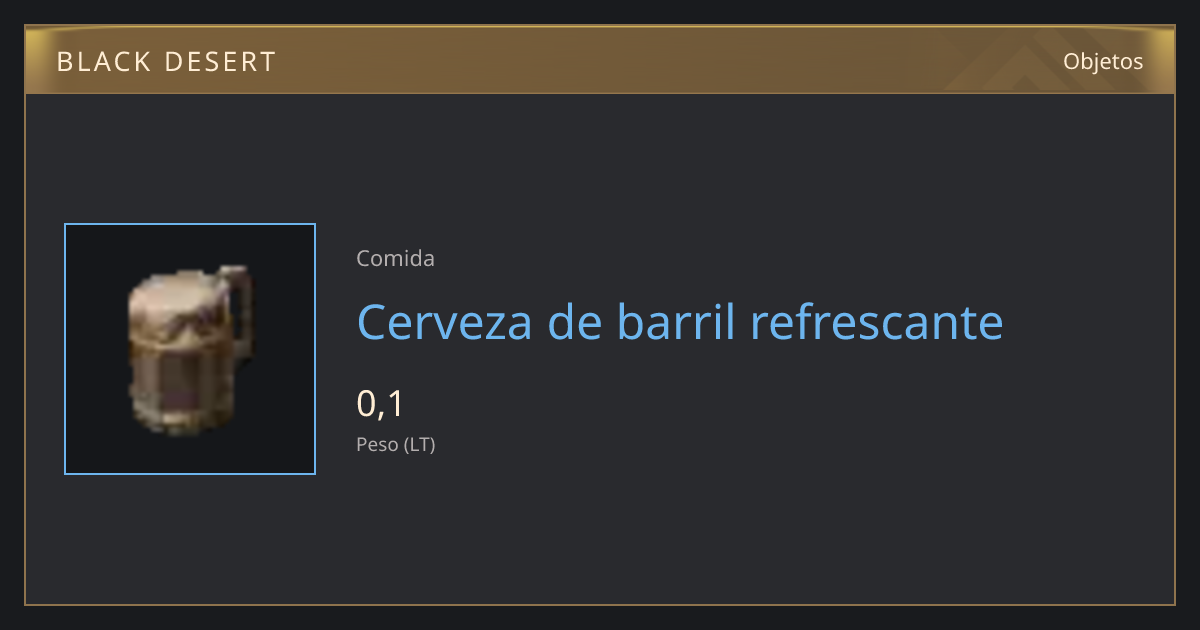
Task: Click the word DESERT in the header
Action: [x=220, y=62]
